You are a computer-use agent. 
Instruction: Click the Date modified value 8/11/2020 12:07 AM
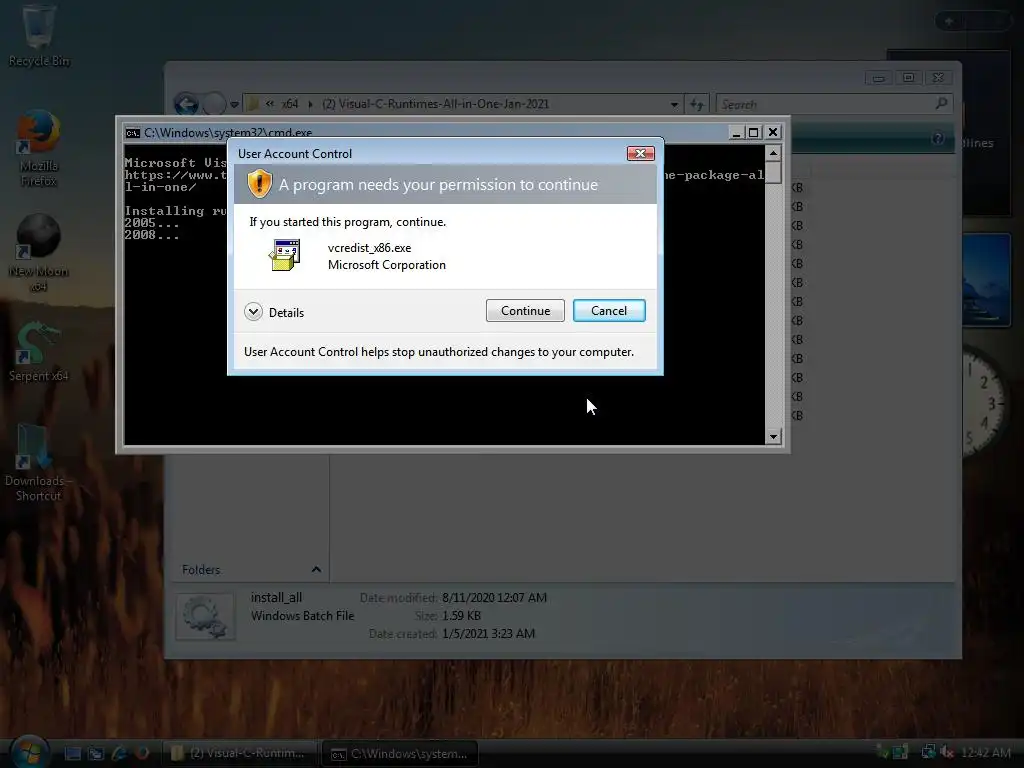494,598
